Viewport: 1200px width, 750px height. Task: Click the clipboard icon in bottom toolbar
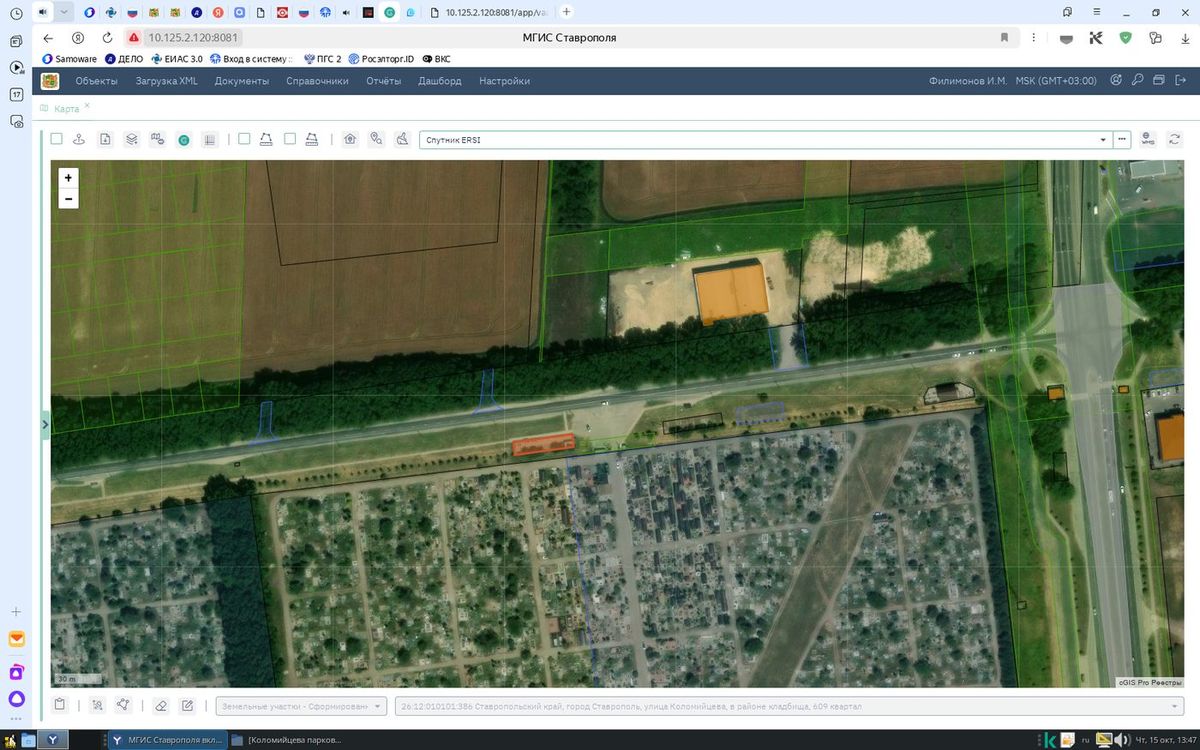[x=60, y=705]
